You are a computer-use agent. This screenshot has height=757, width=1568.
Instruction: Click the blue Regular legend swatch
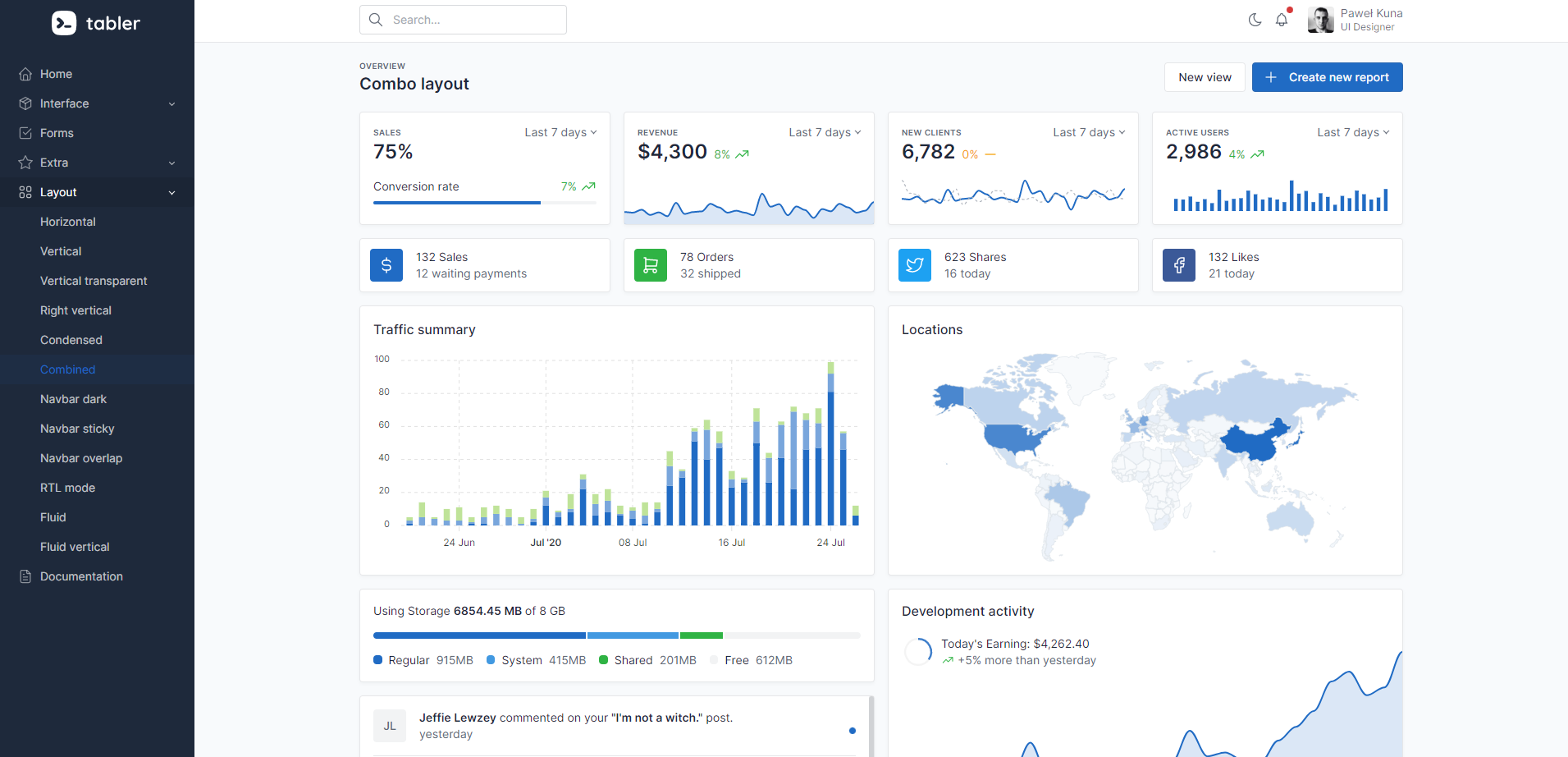(378, 660)
